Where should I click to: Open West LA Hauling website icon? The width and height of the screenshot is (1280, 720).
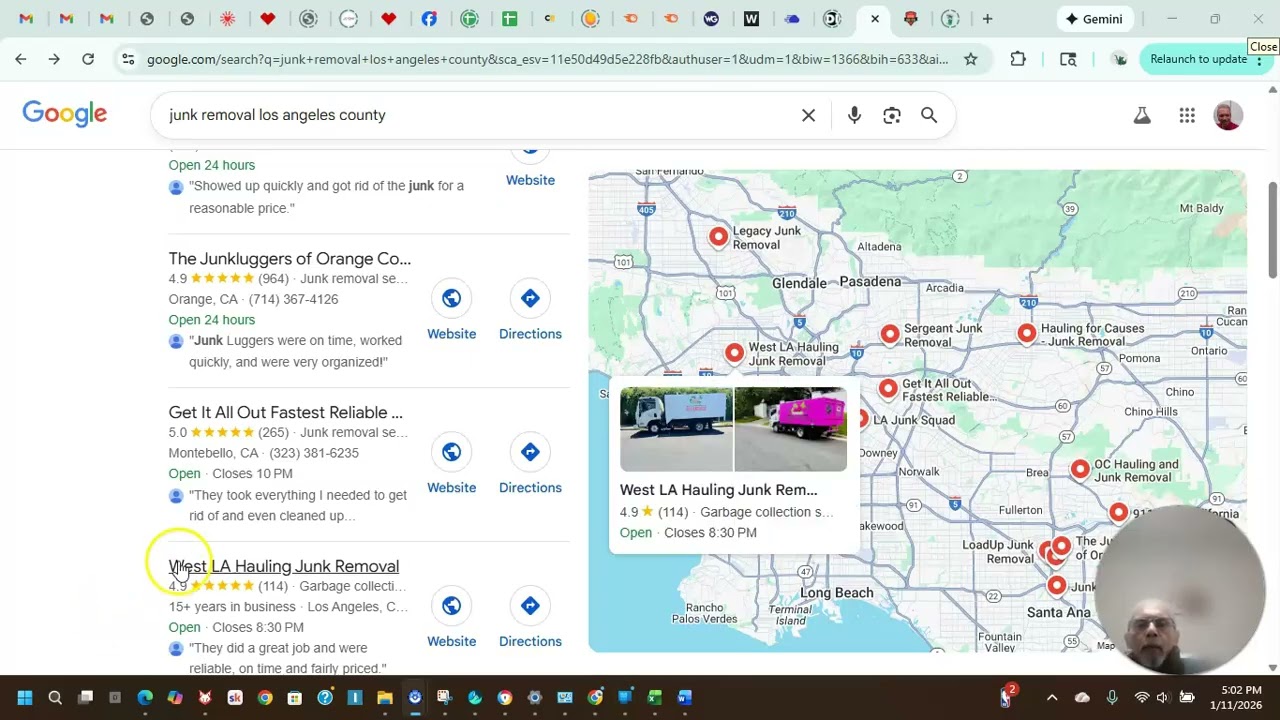click(x=452, y=606)
